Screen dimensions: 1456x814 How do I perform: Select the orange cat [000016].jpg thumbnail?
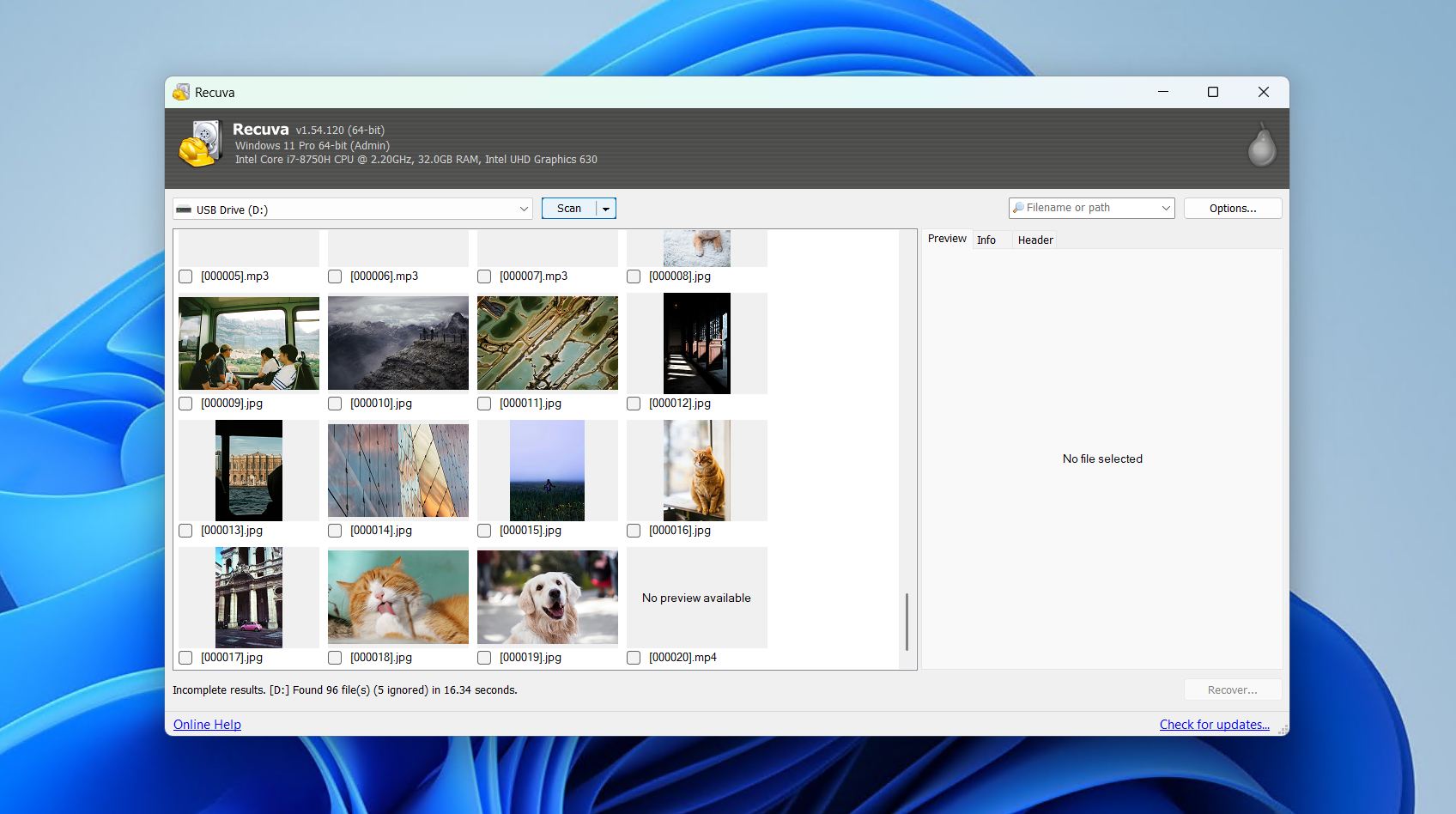click(696, 471)
